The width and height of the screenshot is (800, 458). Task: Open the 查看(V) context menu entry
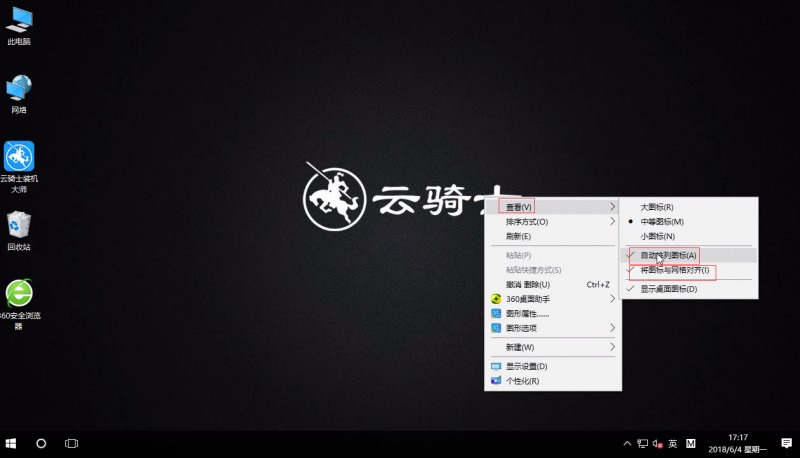[552, 207]
